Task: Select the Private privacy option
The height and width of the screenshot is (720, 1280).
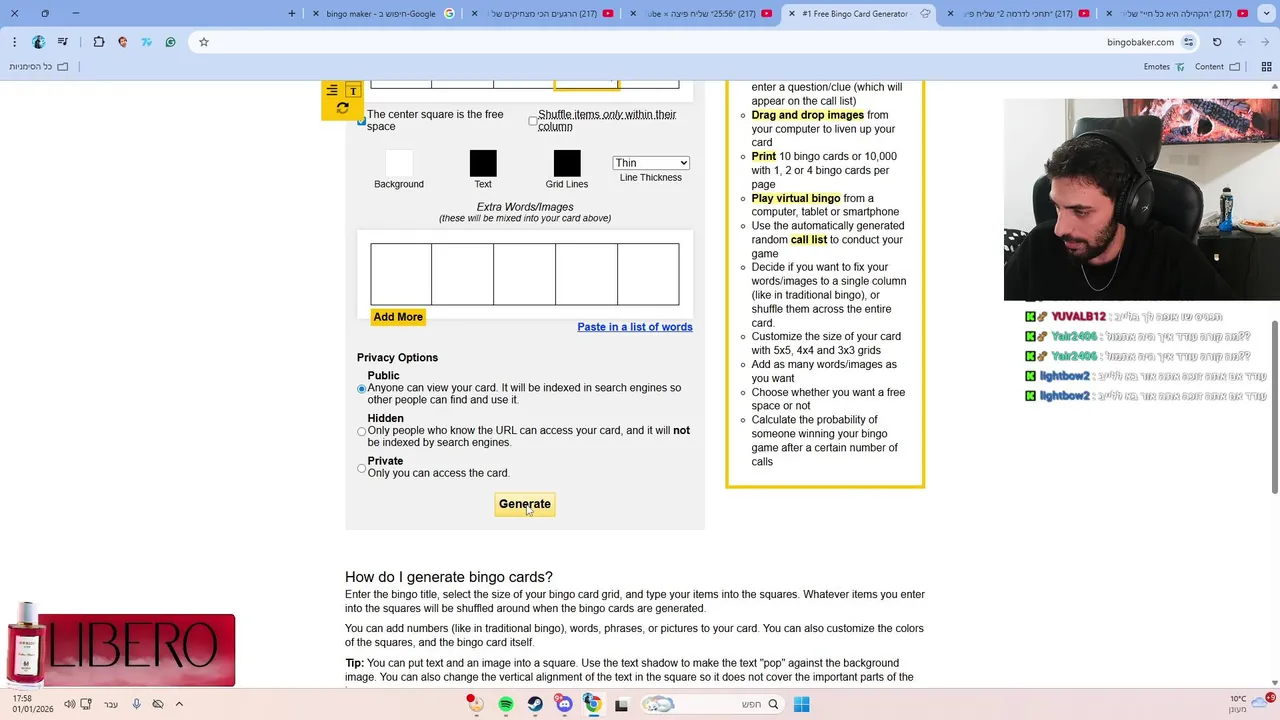Action: pos(362,468)
